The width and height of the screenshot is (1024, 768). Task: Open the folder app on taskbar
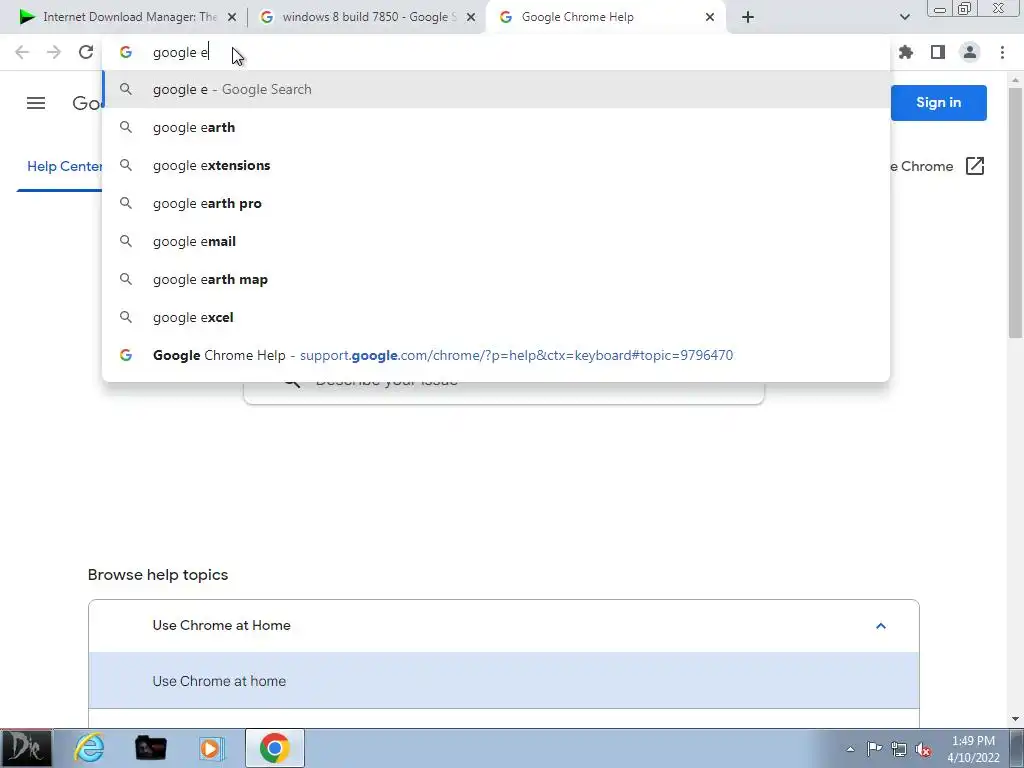point(150,748)
